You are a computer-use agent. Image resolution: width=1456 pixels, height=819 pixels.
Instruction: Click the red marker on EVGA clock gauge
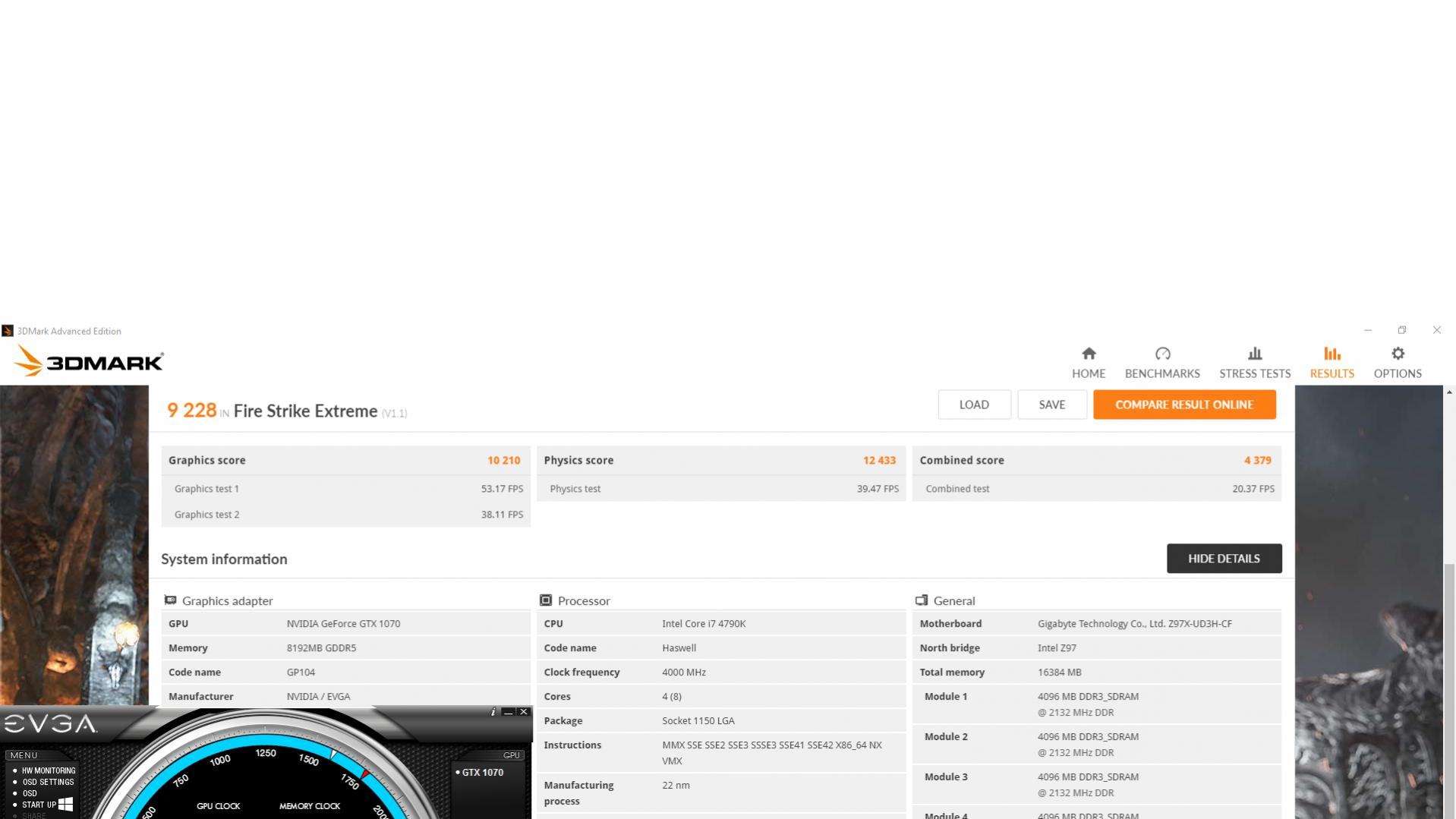[365, 774]
